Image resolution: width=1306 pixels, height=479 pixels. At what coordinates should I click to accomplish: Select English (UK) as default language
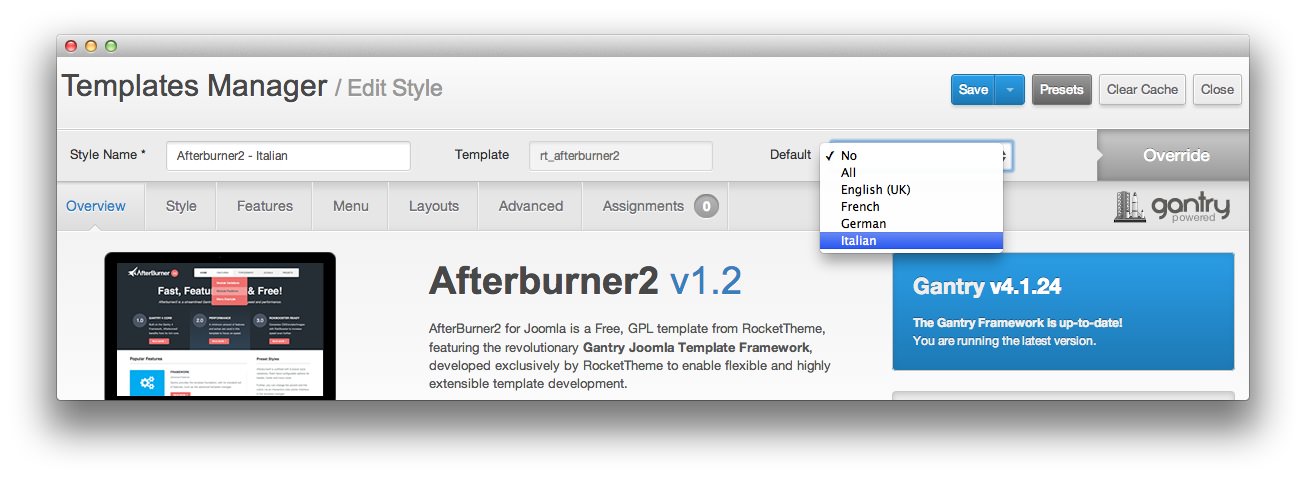(875, 190)
